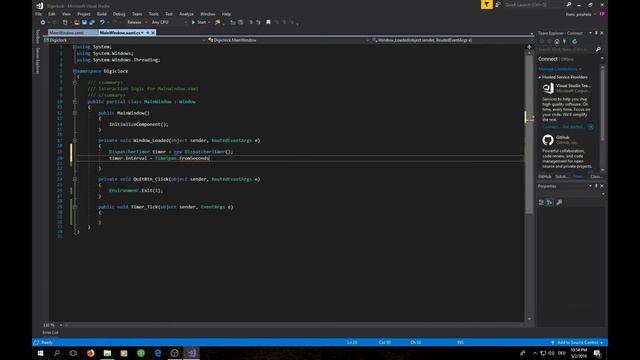Viewport: 640px width, 360px height.
Task: Collapse the Window_Loaded method outlining toggle
Action: [75, 140]
